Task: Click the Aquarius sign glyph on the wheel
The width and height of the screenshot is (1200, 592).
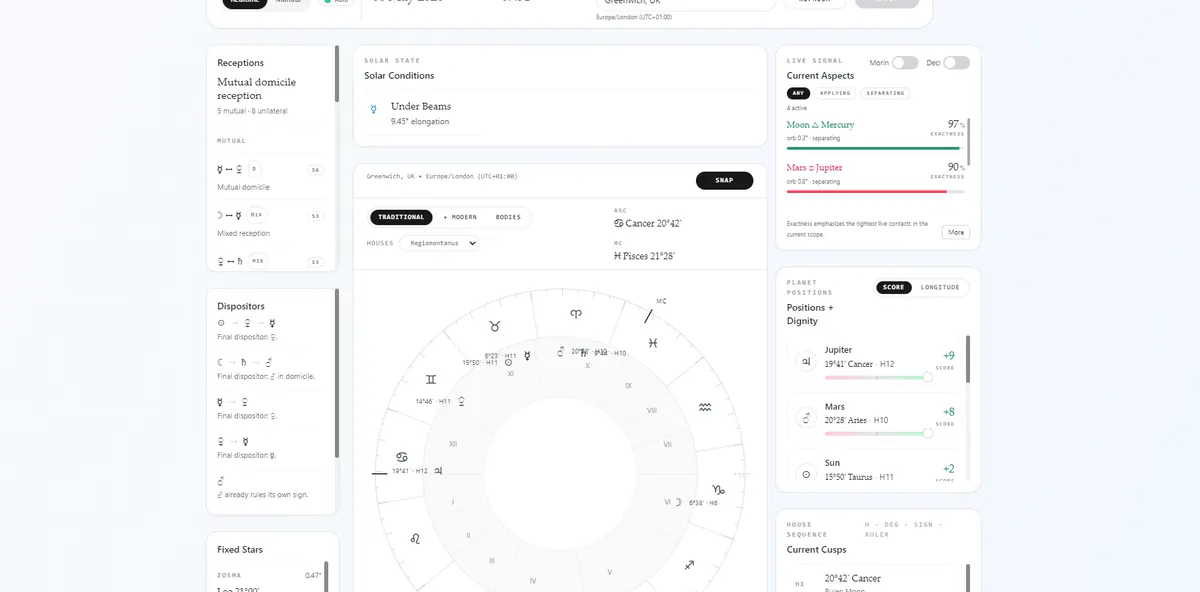Action: [705, 408]
